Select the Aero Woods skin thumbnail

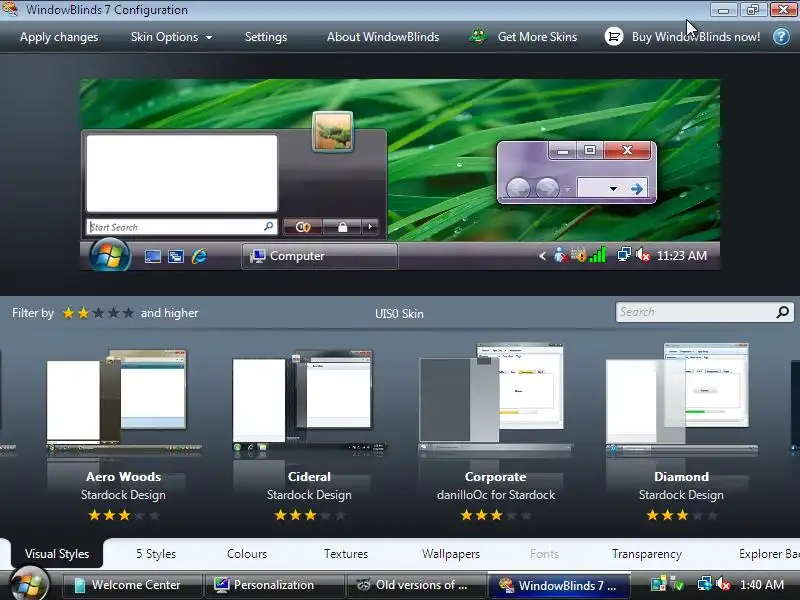coord(123,402)
